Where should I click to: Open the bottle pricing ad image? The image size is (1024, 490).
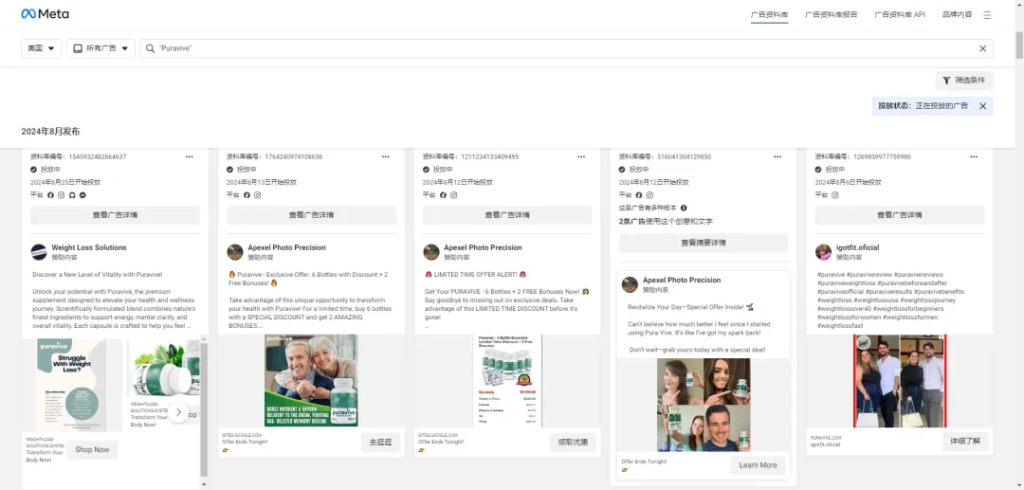point(507,381)
